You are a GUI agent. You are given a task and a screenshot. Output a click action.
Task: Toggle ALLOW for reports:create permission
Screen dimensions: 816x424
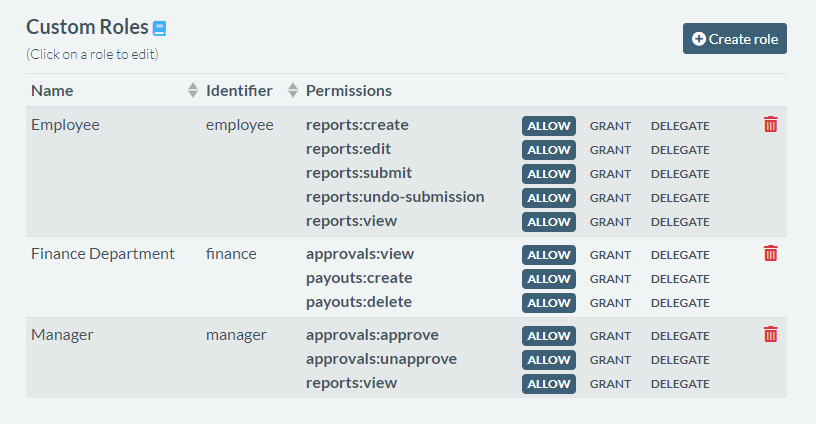(x=548, y=126)
